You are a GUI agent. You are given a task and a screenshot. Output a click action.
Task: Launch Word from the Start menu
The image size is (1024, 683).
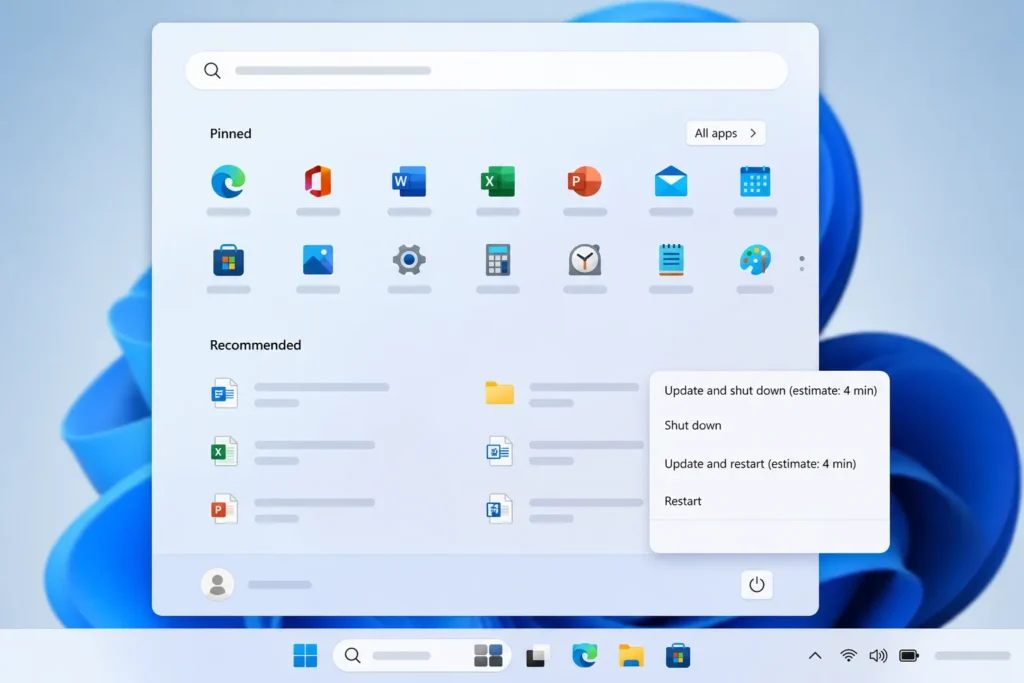(x=406, y=180)
